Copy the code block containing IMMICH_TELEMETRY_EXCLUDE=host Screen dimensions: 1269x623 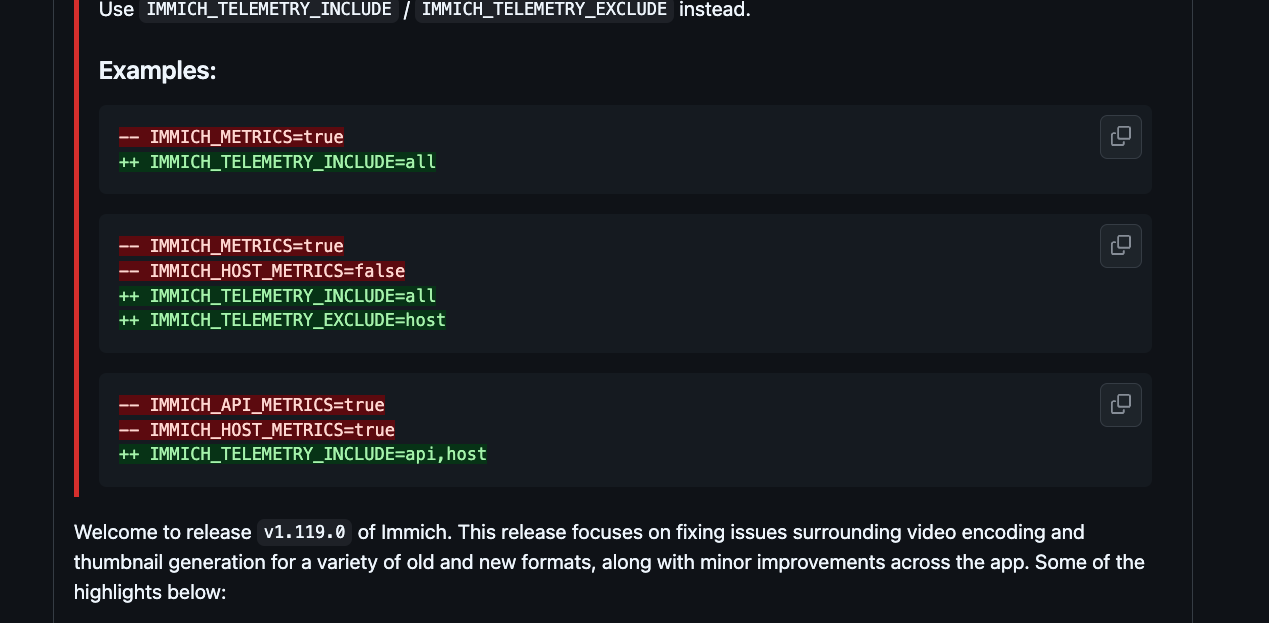point(1120,246)
